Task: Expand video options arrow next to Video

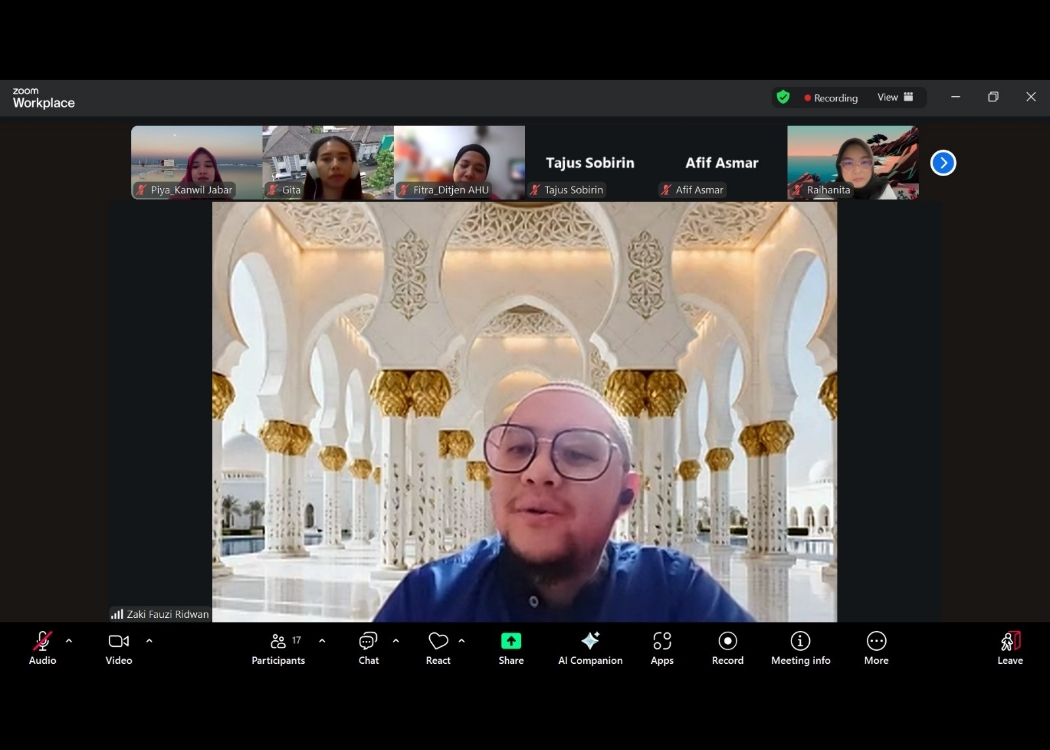Action: tap(149, 641)
